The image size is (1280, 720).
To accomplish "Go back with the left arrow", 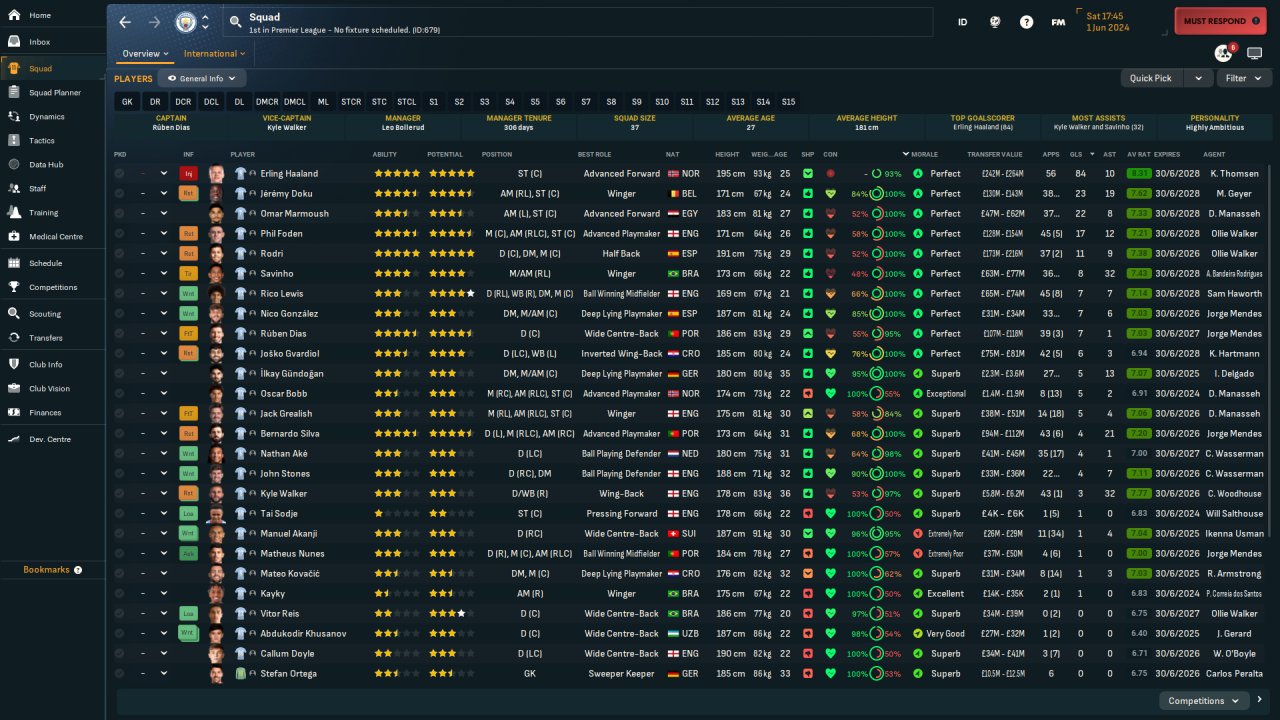I will (125, 22).
